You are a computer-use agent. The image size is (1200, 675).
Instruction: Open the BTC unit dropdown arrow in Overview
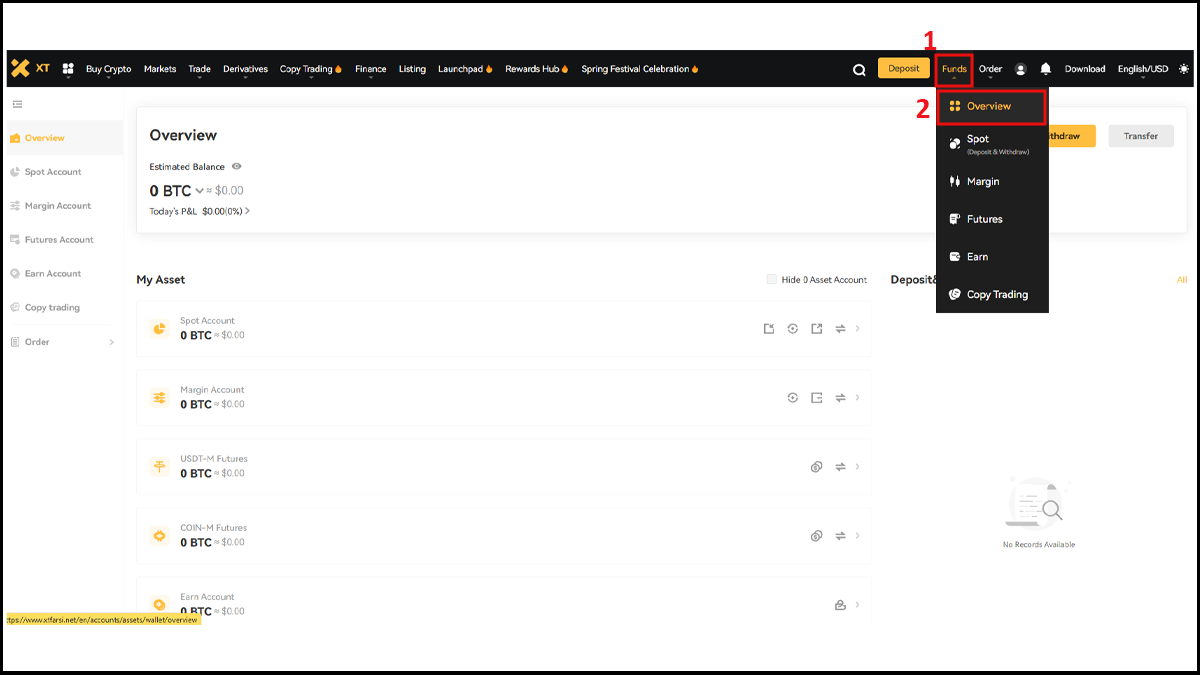(x=199, y=191)
